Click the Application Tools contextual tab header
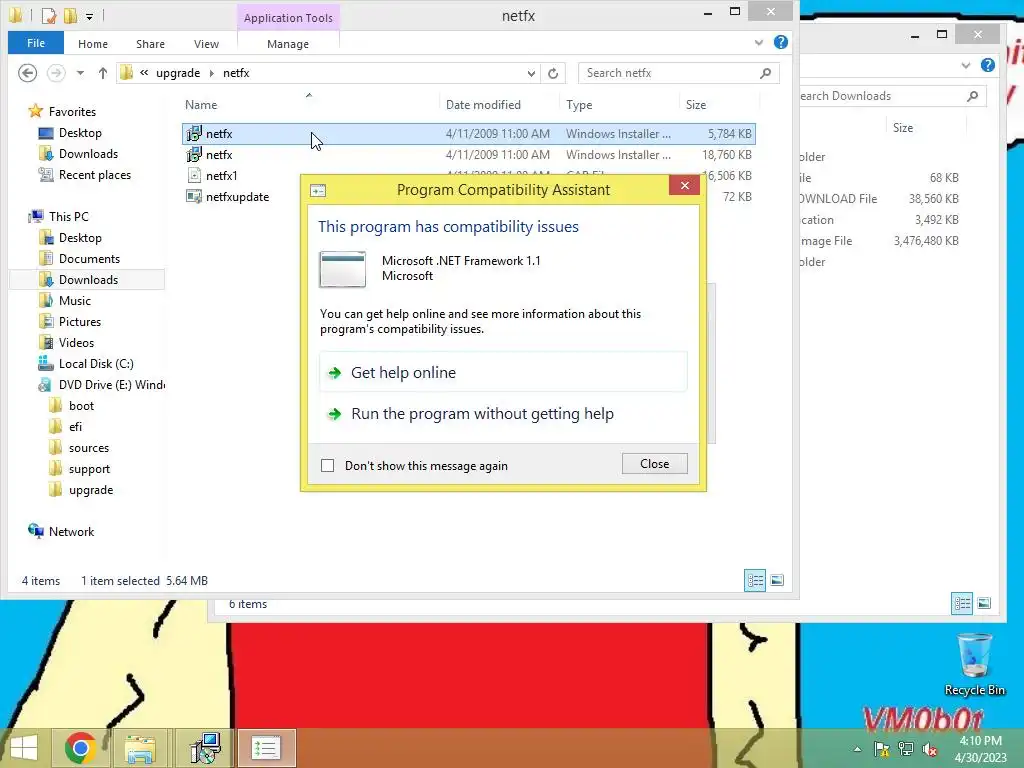1024x768 pixels. pyautogui.click(x=288, y=18)
